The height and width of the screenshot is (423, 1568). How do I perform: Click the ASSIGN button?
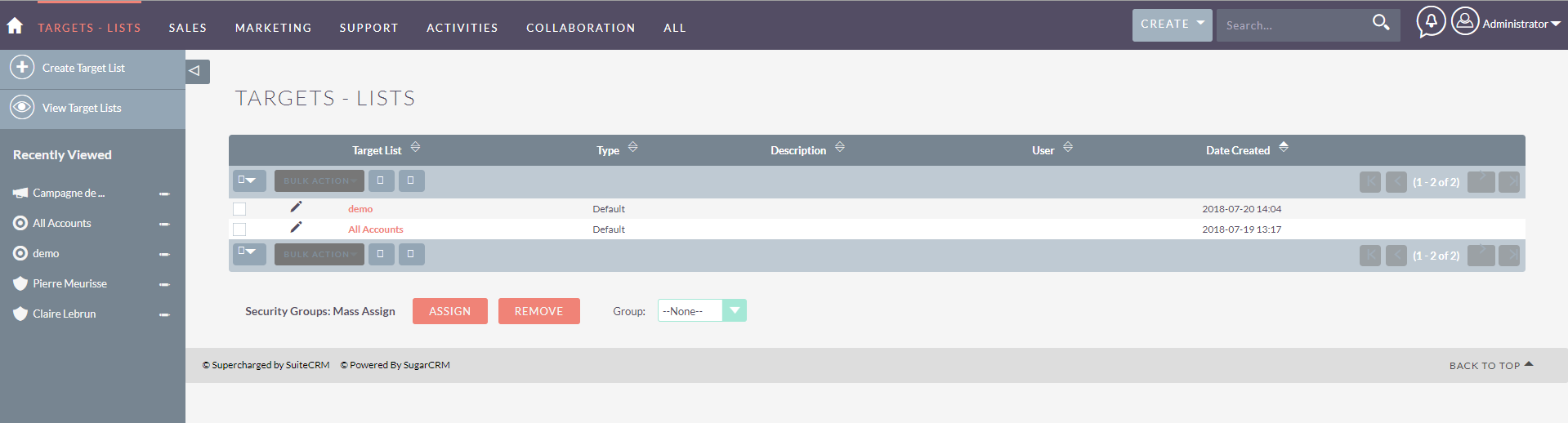pos(449,311)
